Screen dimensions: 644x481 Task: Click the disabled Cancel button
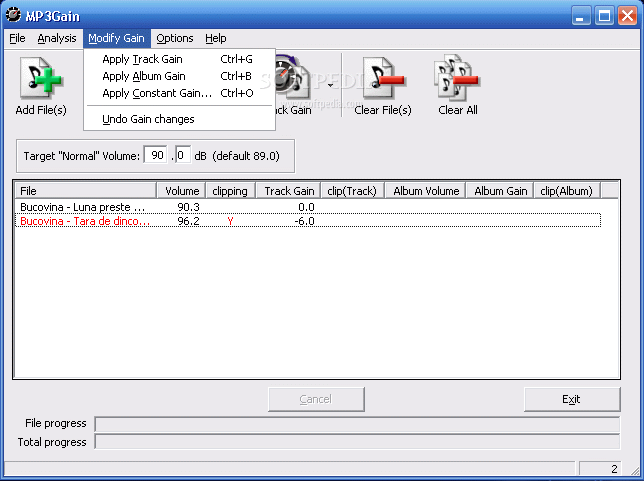(316, 399)
